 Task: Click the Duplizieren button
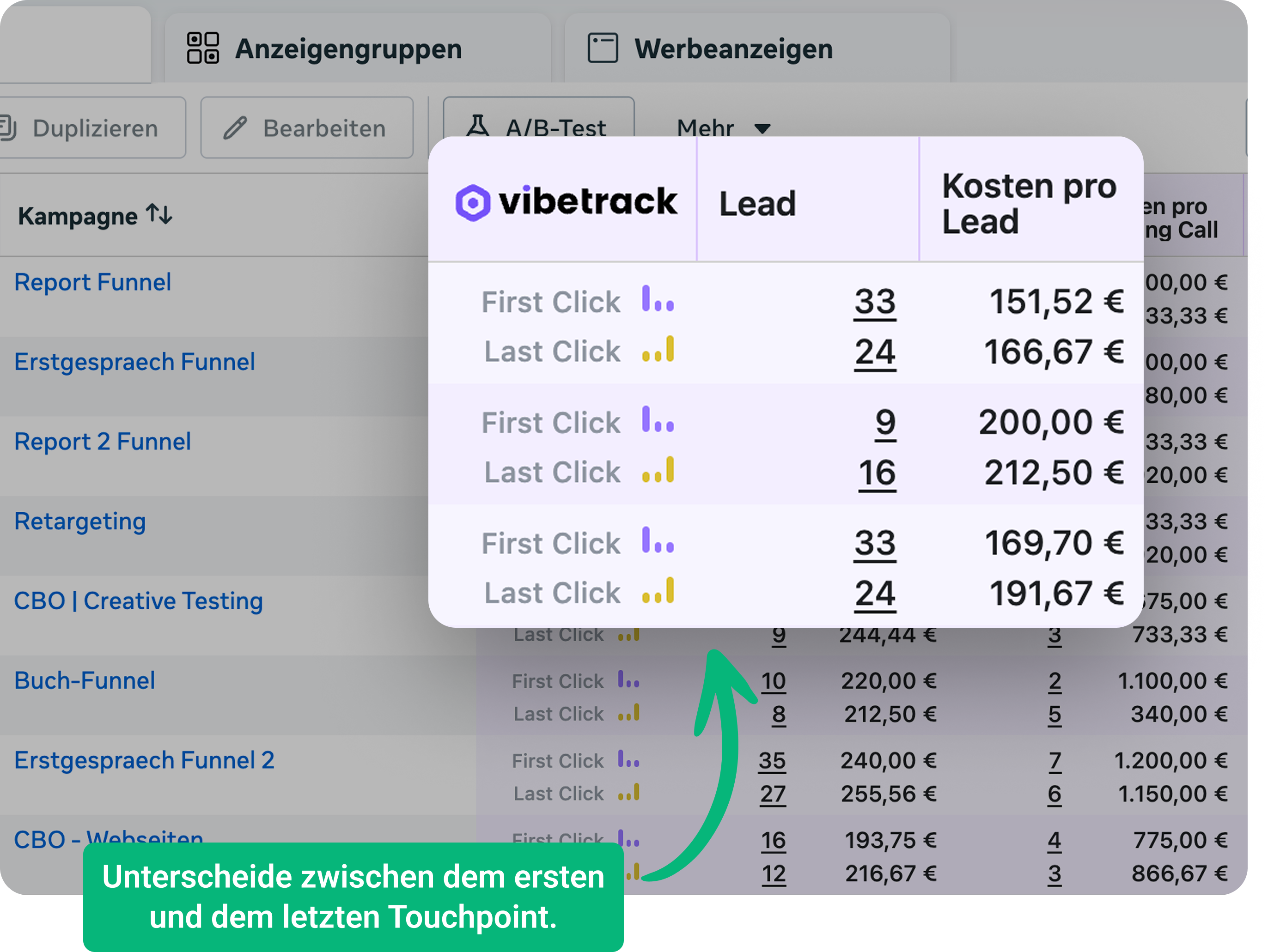point(92,128)
